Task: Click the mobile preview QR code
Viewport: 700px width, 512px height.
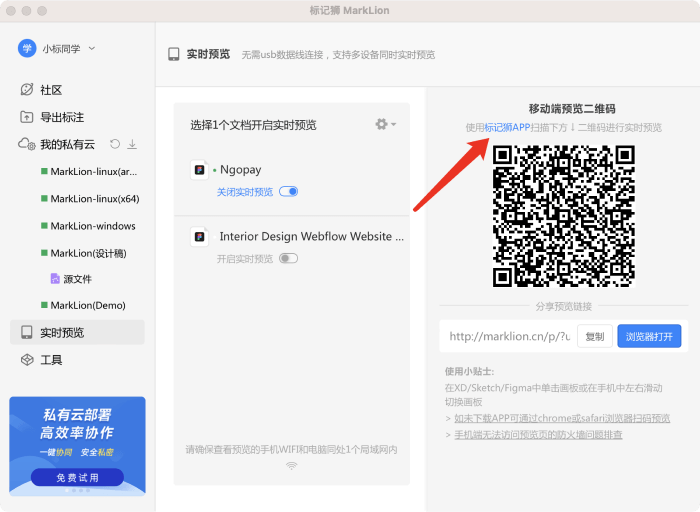Action: (x=564, y=216)
